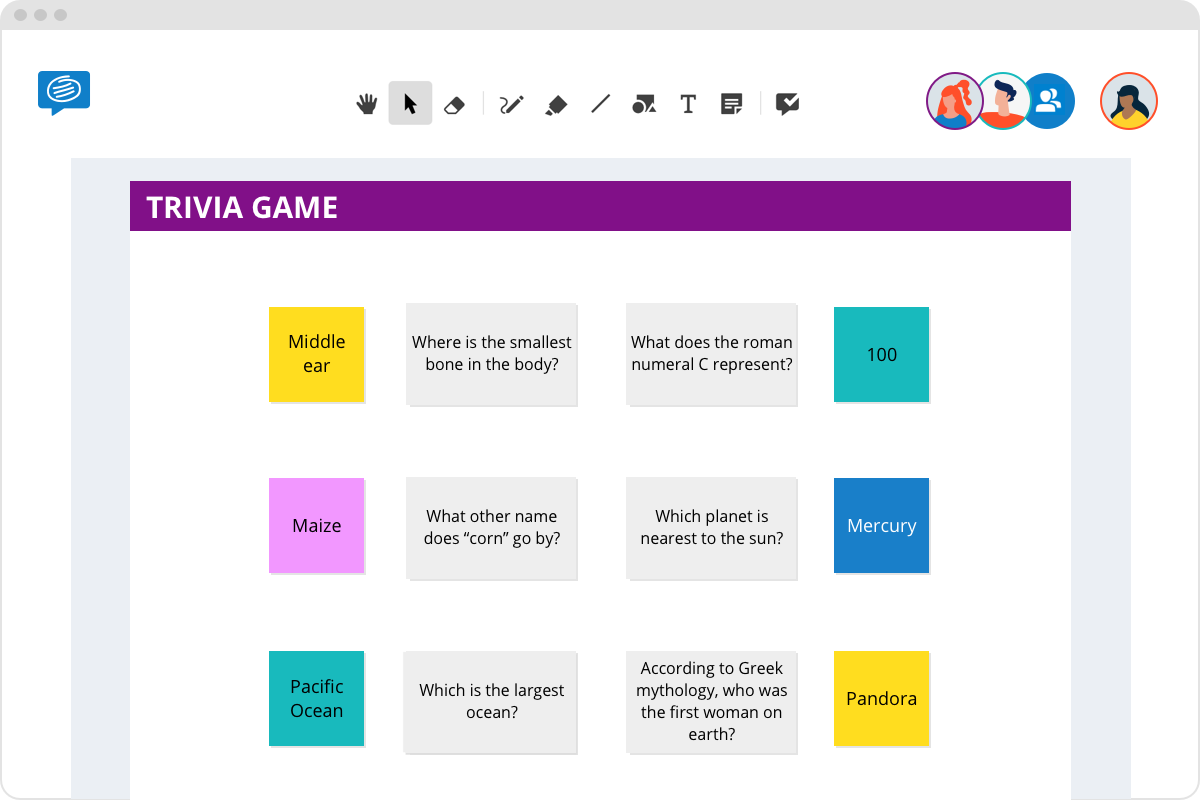The width and height of the screenshot is (1200, 800).
Task: Open the profile avatar with yellow shirt
Action: click(x=1129, y=101)
